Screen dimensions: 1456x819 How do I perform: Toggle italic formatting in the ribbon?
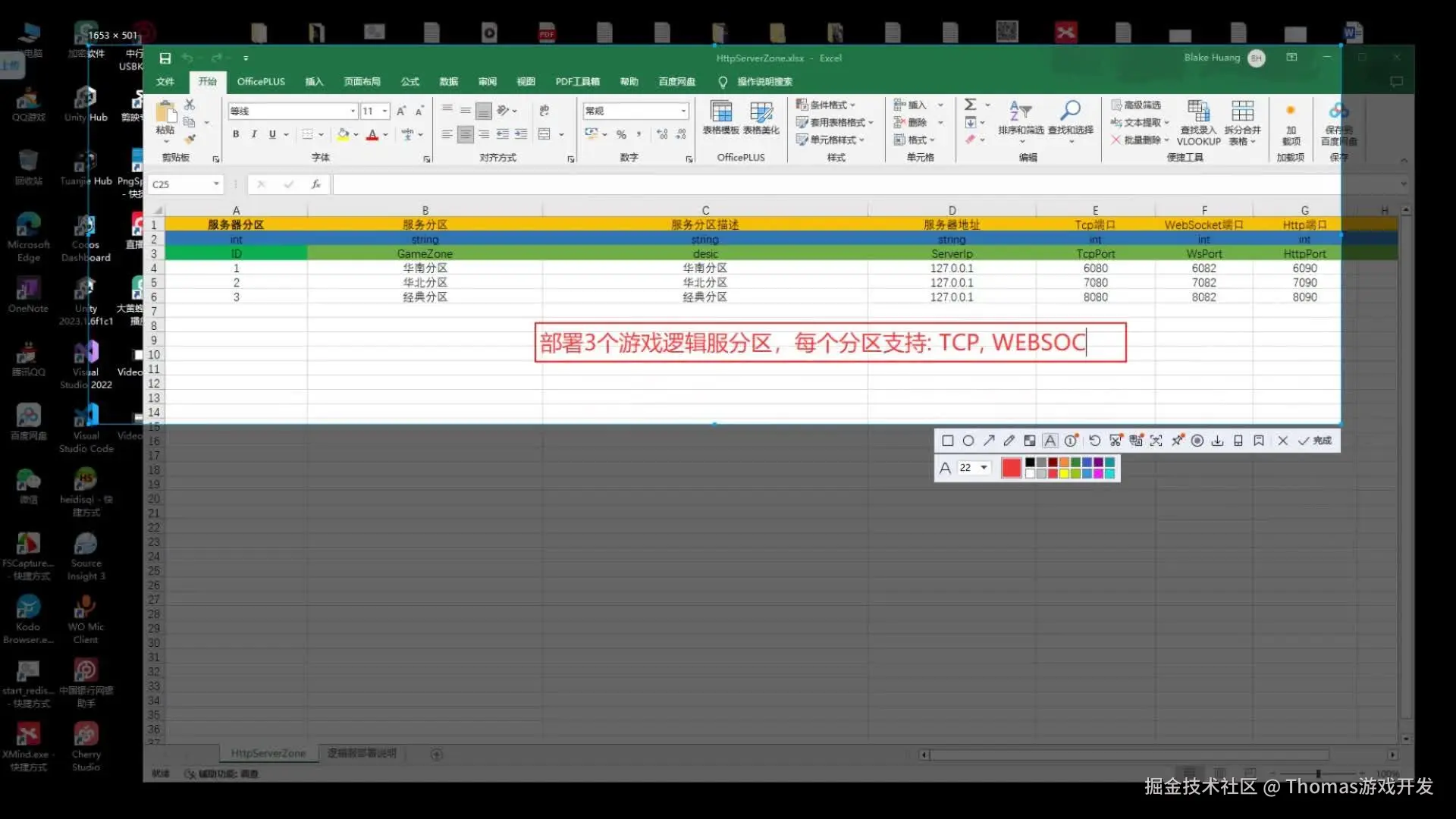[254, 134]
